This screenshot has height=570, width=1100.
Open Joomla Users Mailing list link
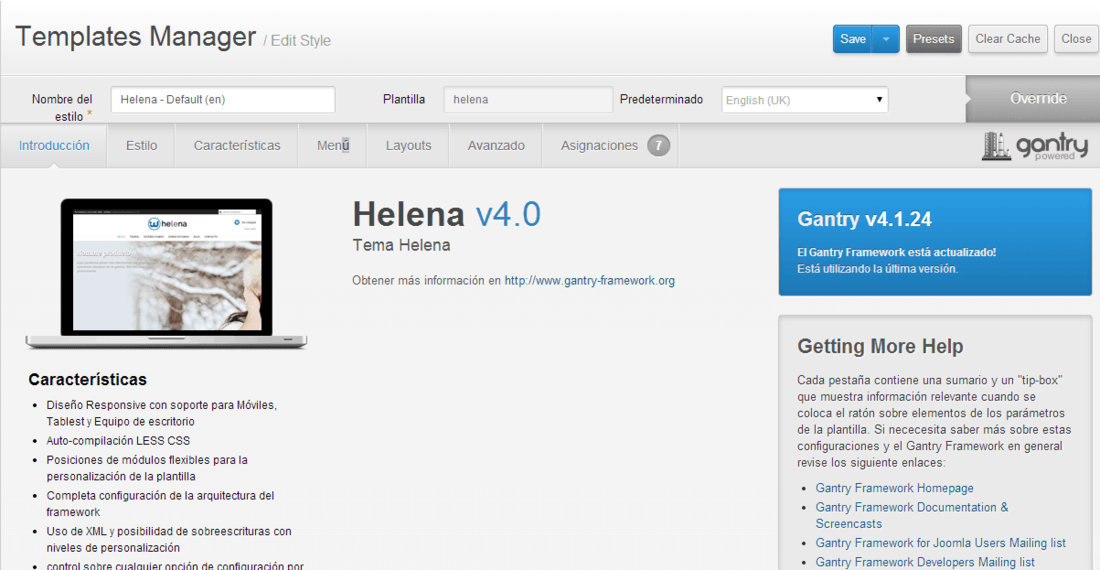coord(941,543)
